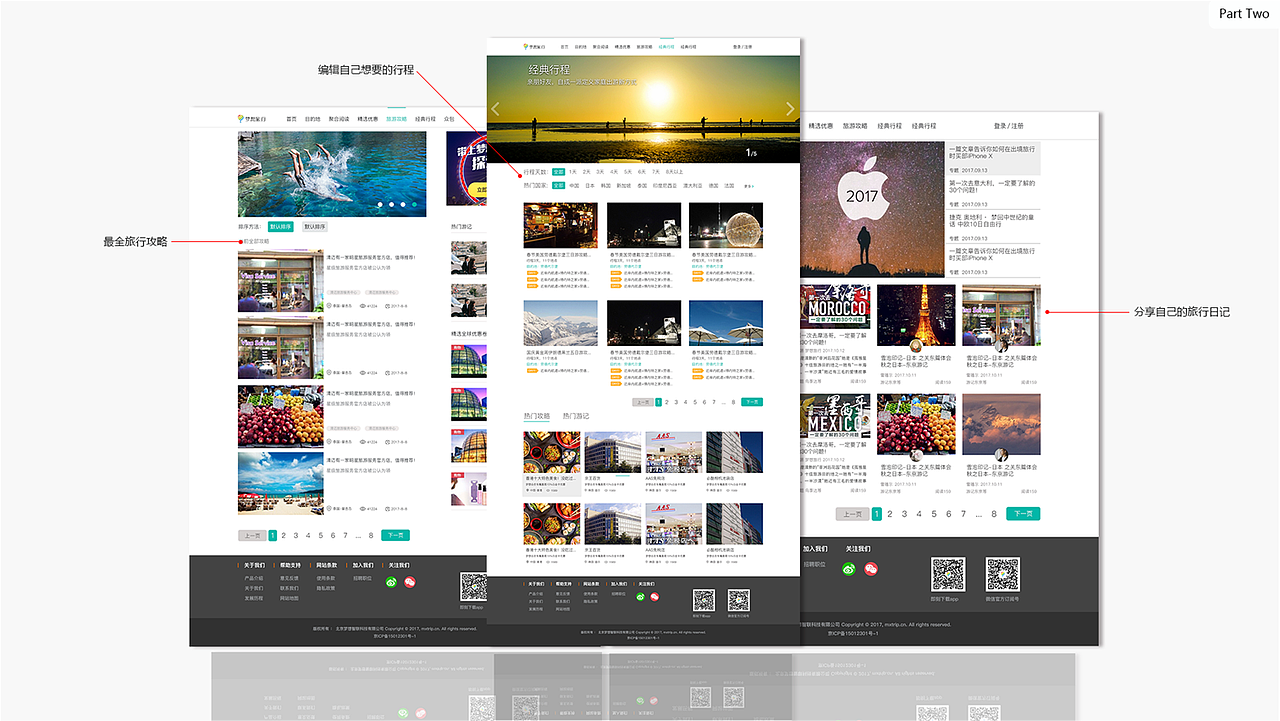Click the center page's second footer QR code

tap(739, 600)
